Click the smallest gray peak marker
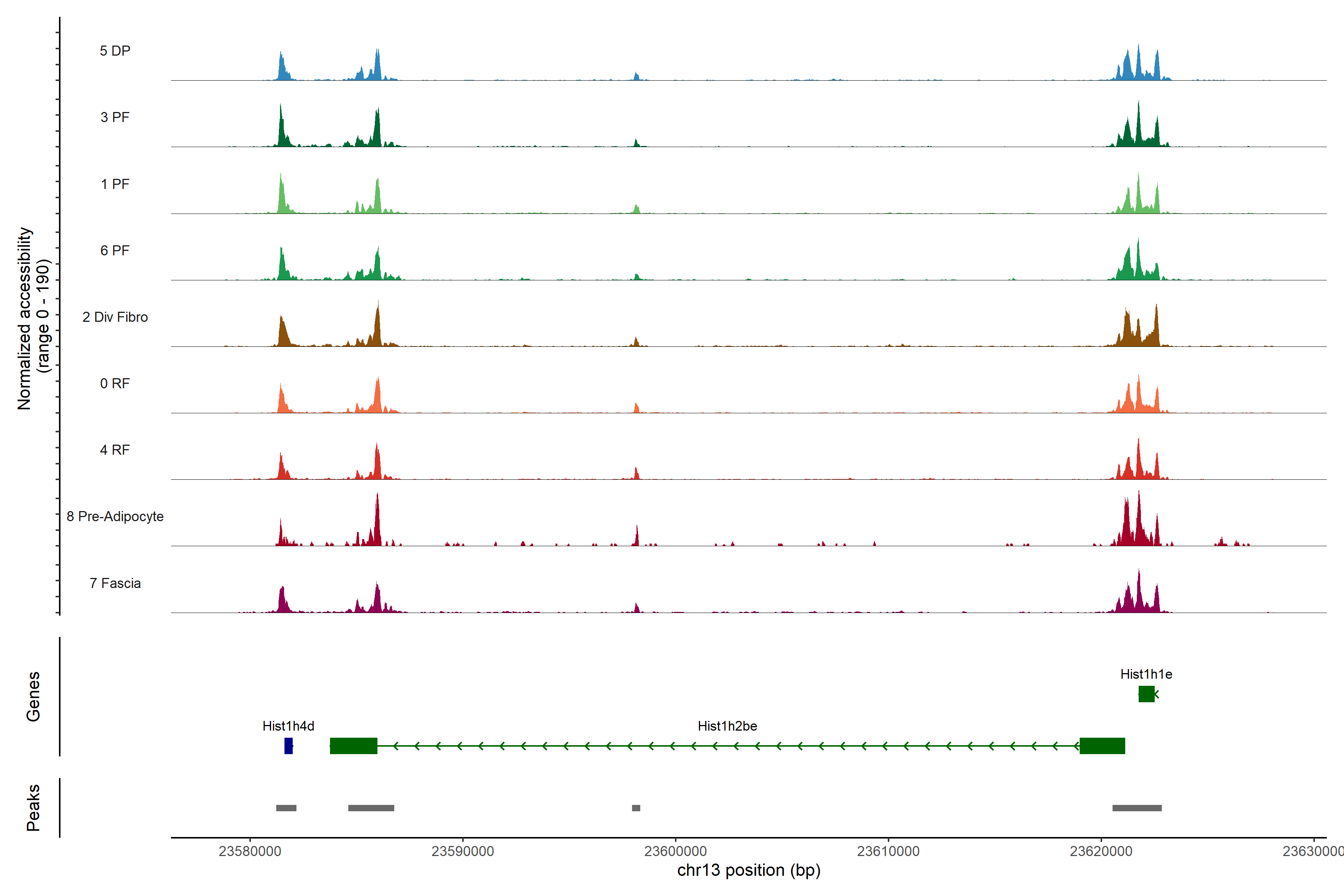1344x896 pixels. (x=636, y=808)
